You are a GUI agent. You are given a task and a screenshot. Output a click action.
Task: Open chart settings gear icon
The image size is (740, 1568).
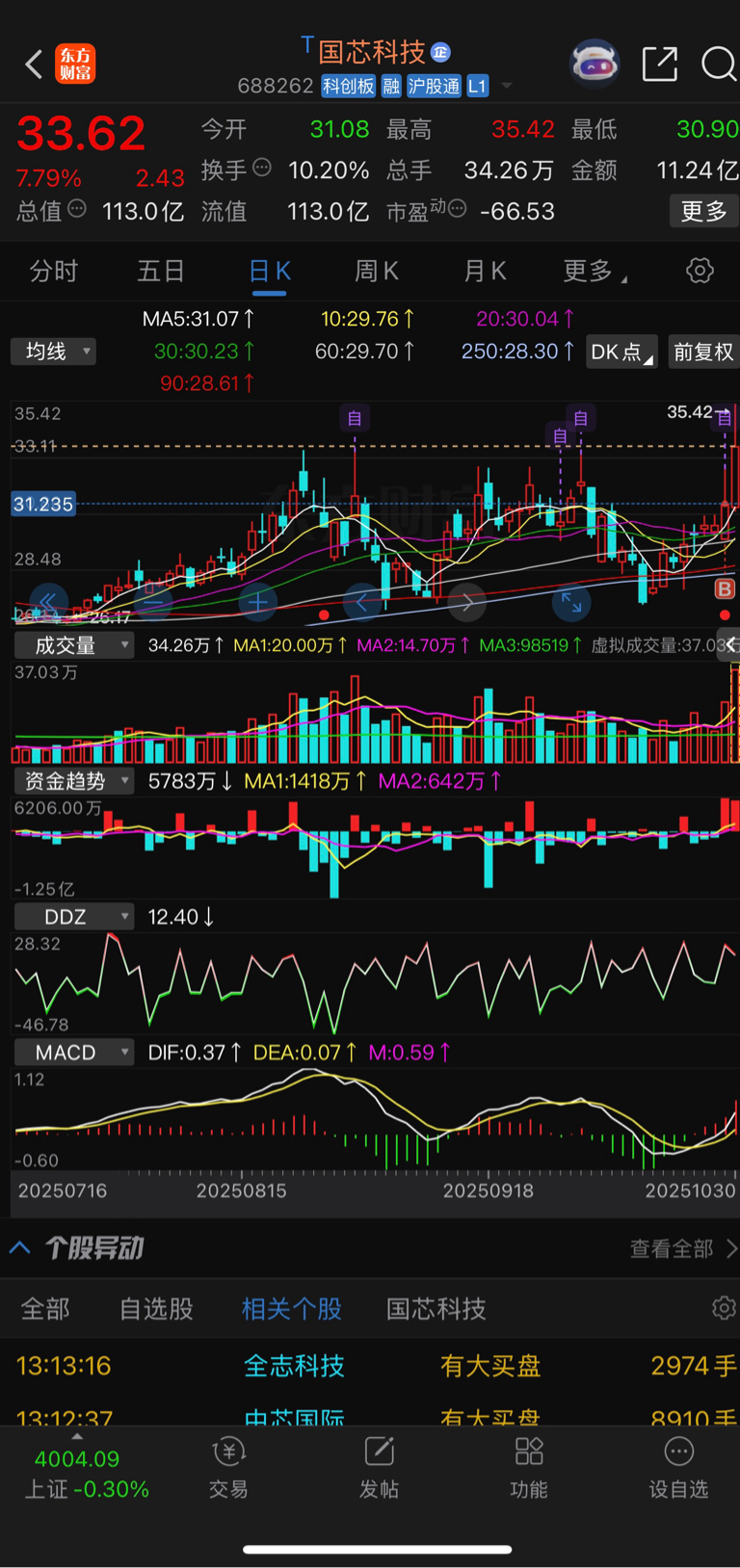700,271
